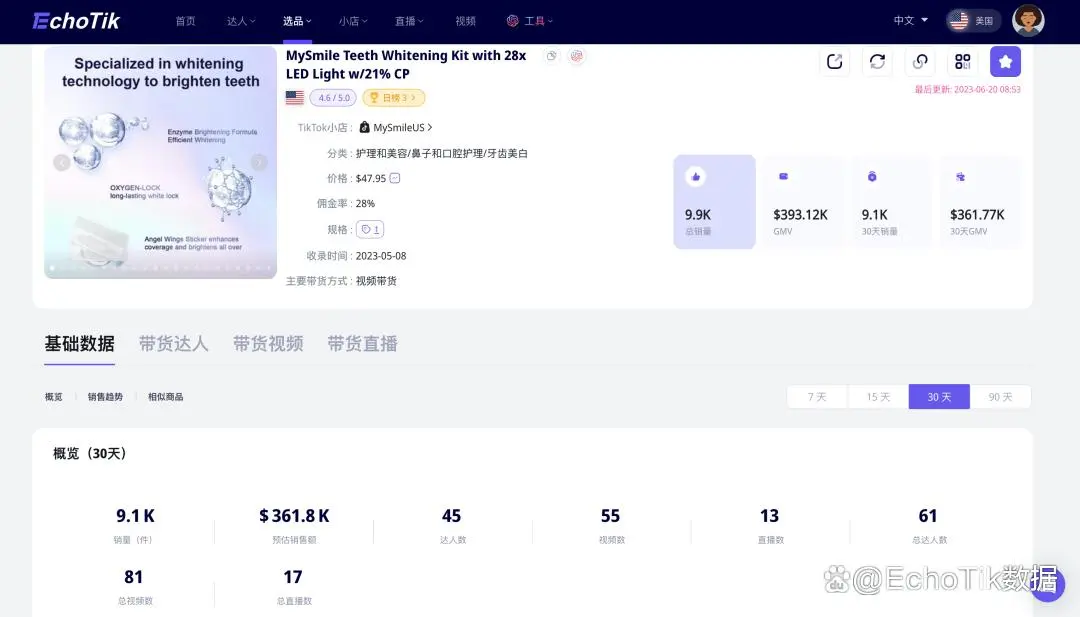The height and width of the screenshot is (617, 1080).
Task: Click the 61 总达人数 overview value
Action: [x=928, y=516]
